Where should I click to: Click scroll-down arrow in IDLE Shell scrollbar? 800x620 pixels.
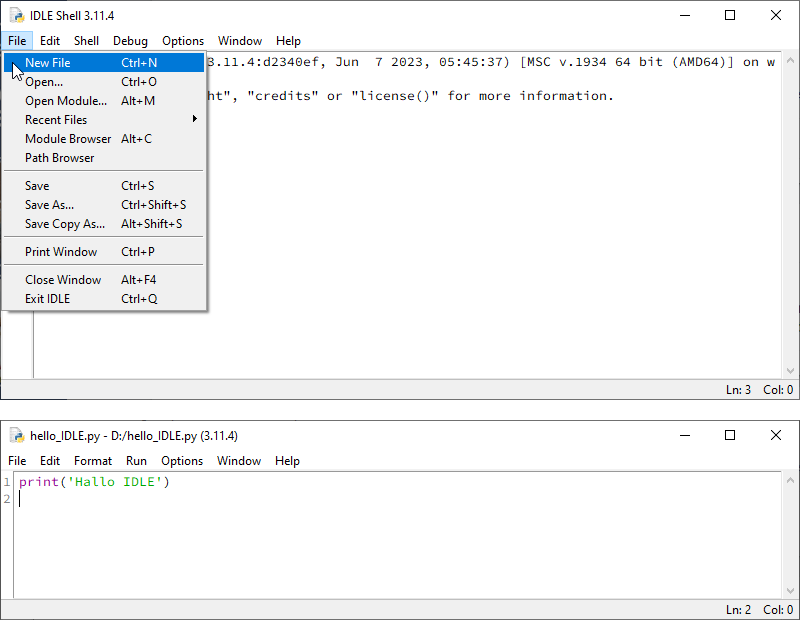pos(790,371)
